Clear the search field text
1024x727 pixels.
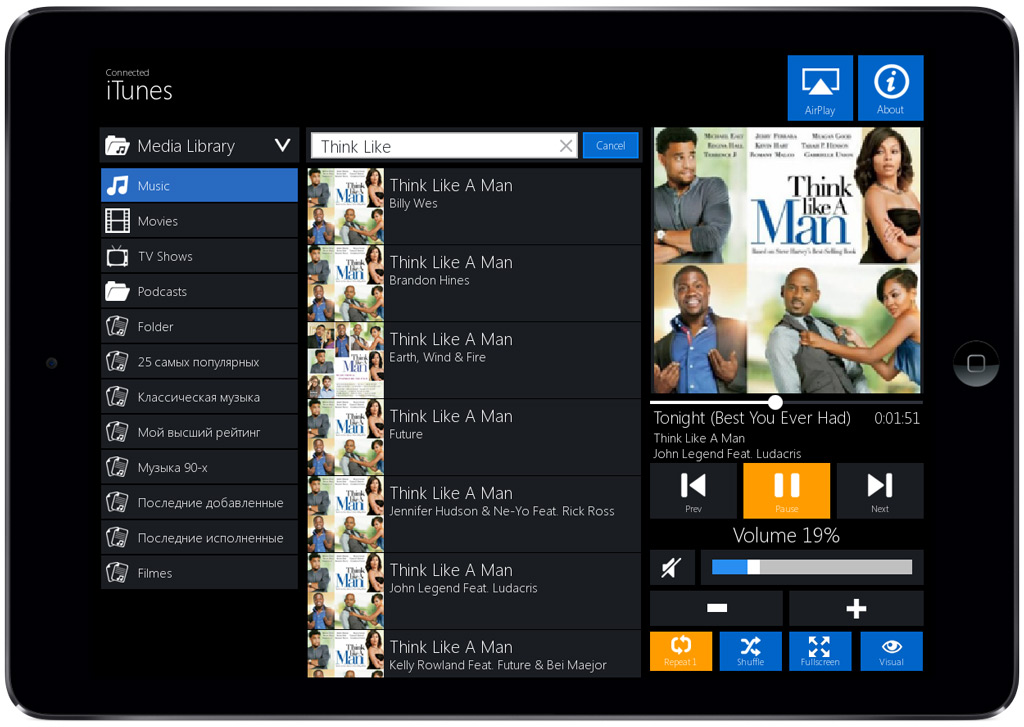coord(566,146)
